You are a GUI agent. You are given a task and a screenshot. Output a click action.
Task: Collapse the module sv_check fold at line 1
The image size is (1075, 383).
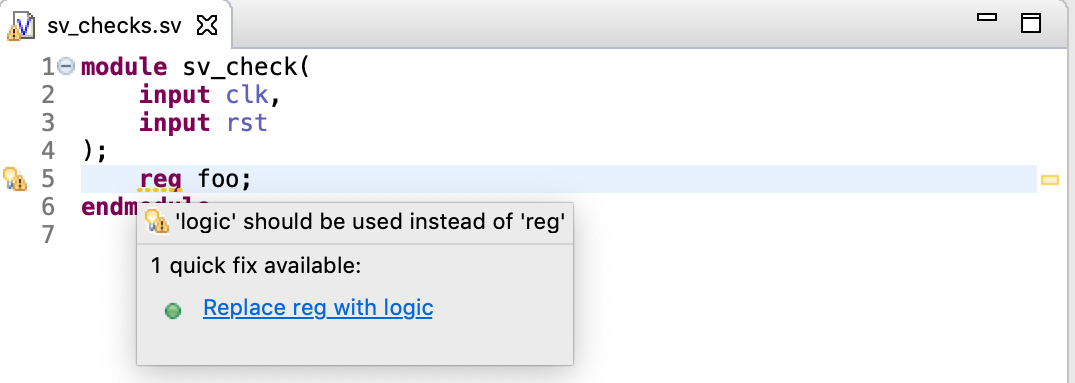point(67,66)
